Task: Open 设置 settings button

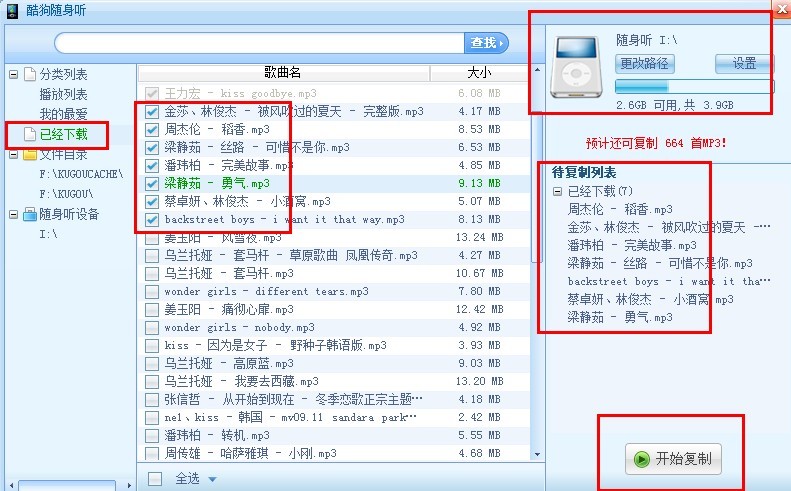Action: coord(744,64)
